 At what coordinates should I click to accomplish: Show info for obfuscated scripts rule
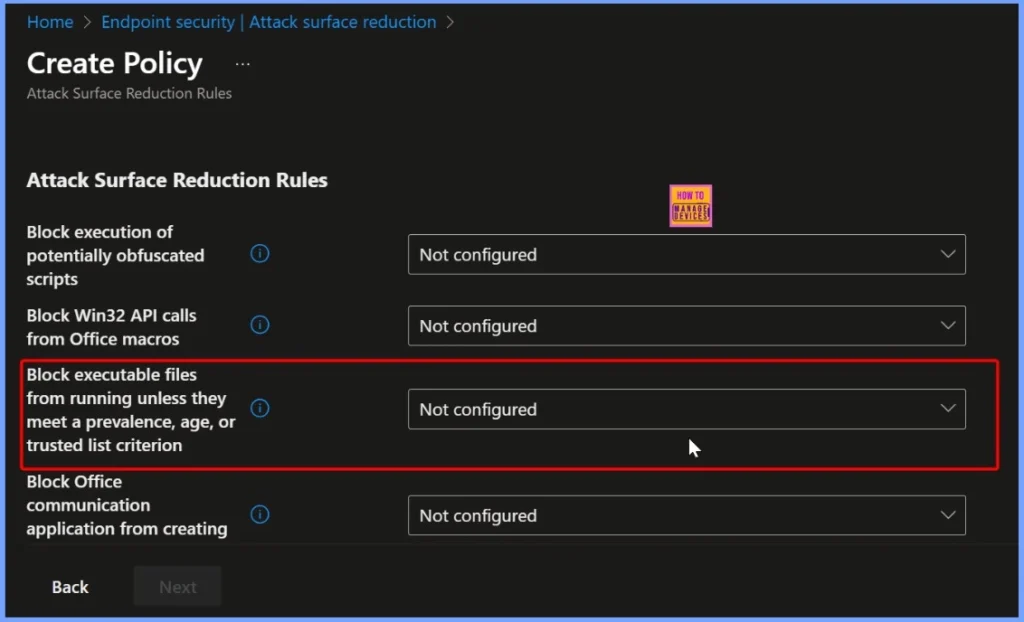(x=260, y=254)
